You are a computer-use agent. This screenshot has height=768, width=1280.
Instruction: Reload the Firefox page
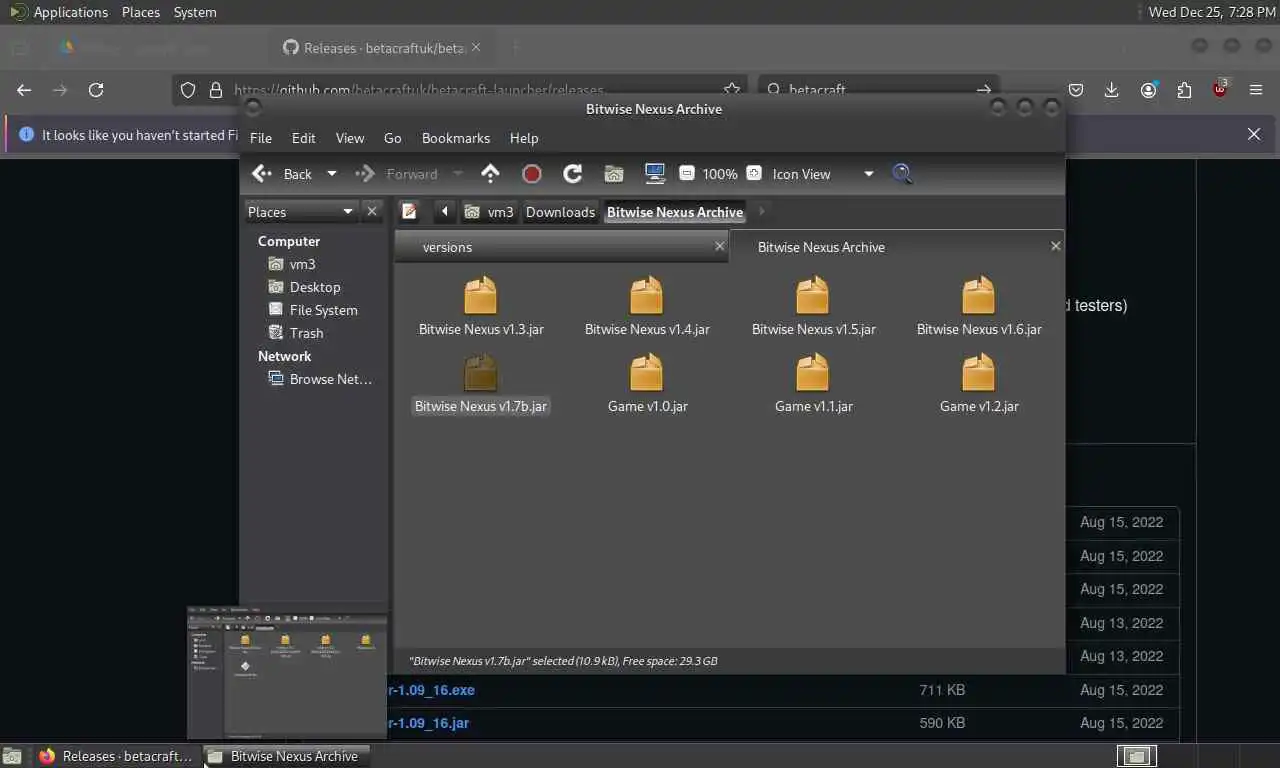(96, 90)
